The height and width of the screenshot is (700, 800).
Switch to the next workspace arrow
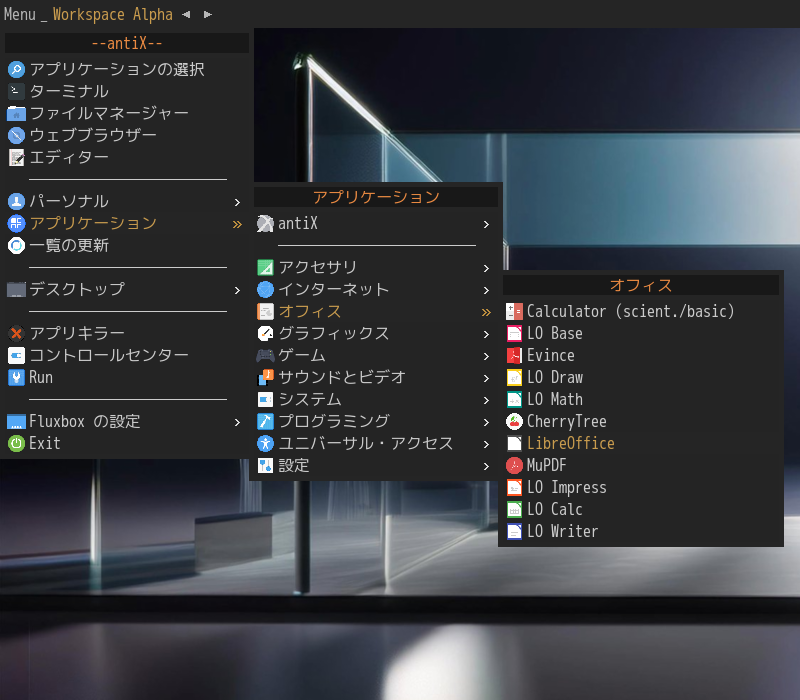pos(208,15)
